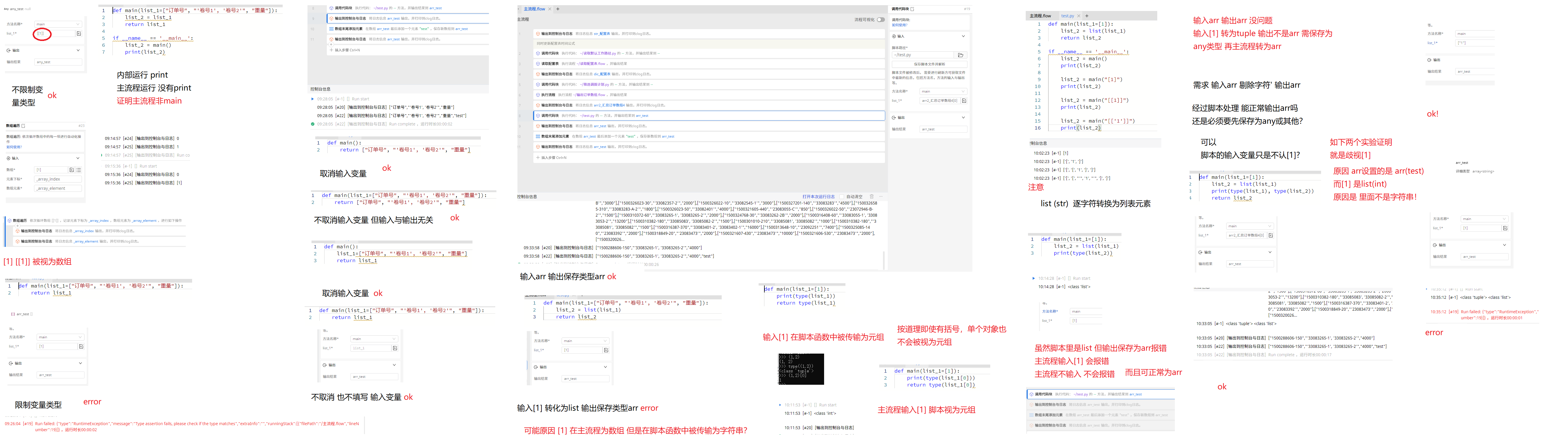1568x443 pixels.
Task: Click rename icon beside 调用代码块 panel title #19
Action: (912, 9)
